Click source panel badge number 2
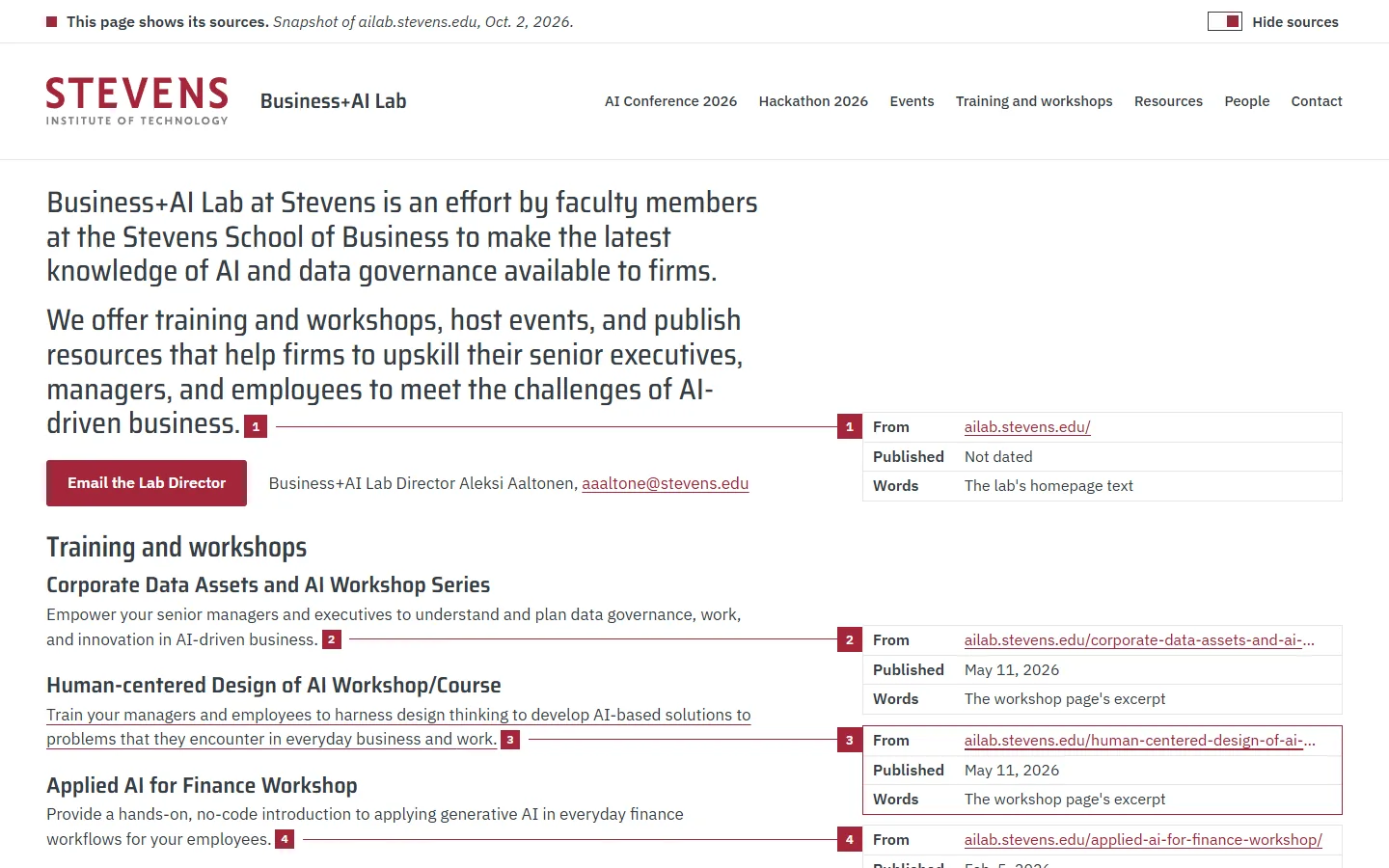Viewport: 1389px width, 868px height. point(850,639)
